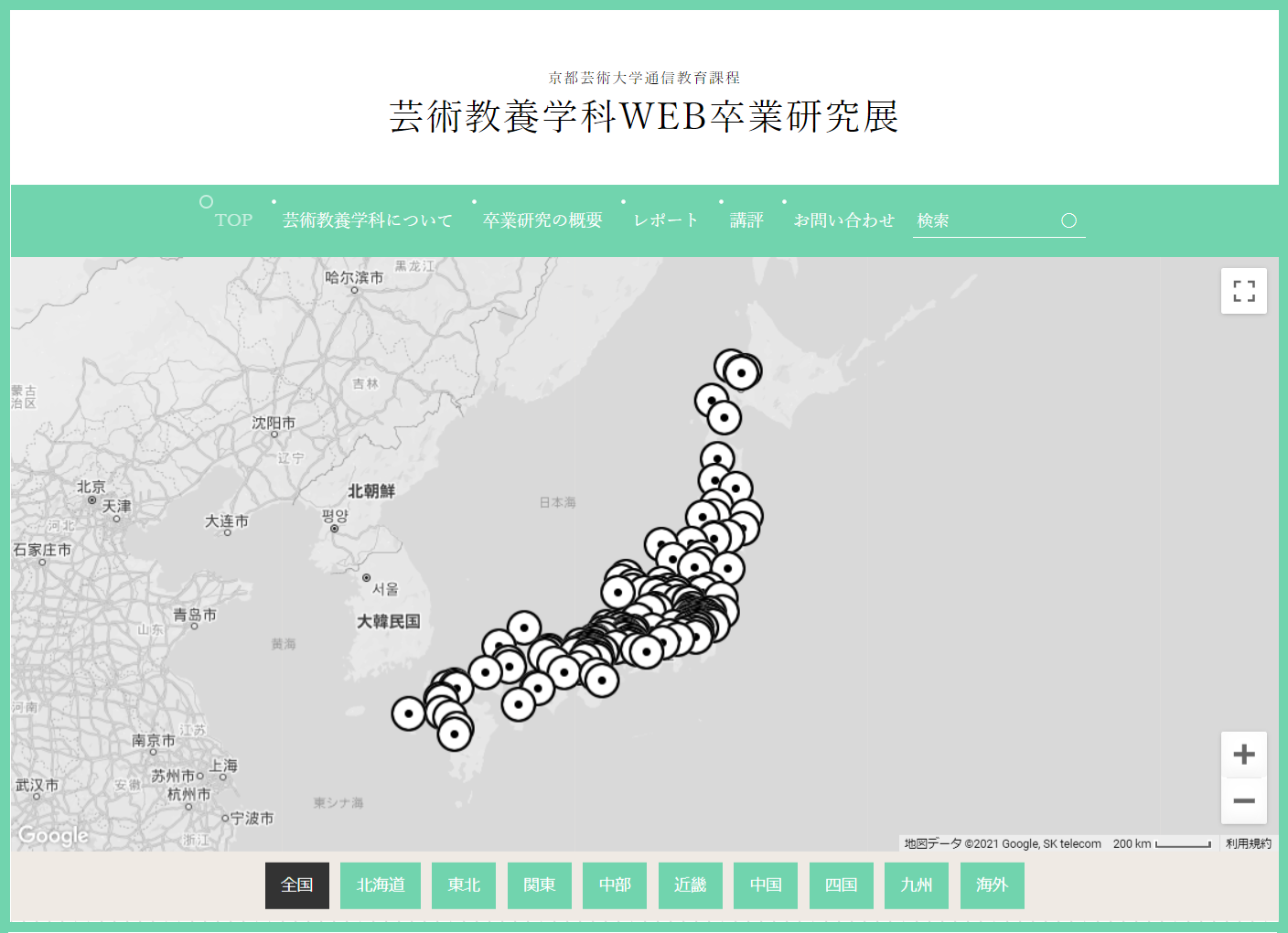Toggle fullscreen map view
1288x933 pixels.
coord(1243,291)
